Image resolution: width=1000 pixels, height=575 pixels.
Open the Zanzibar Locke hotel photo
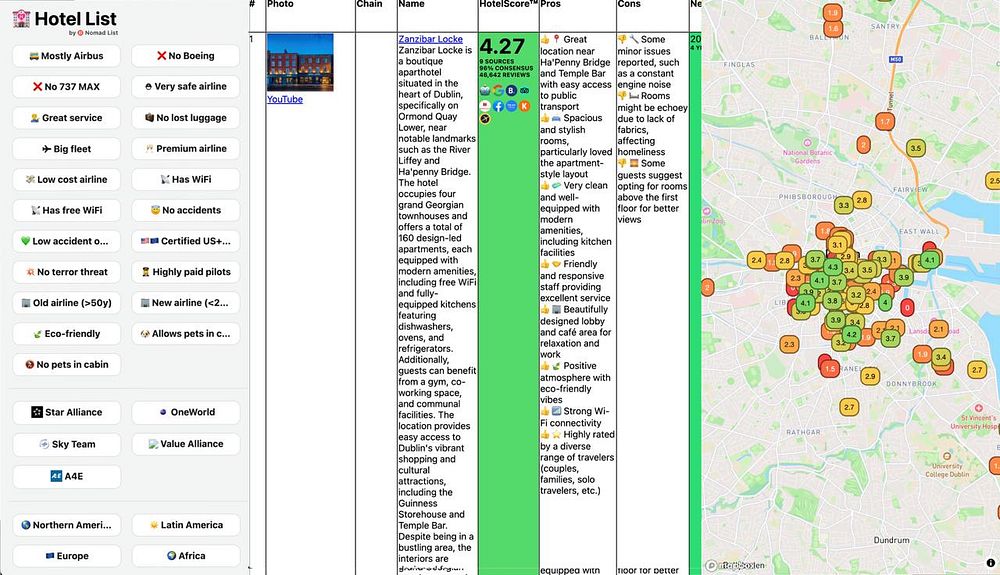(300, 62)
